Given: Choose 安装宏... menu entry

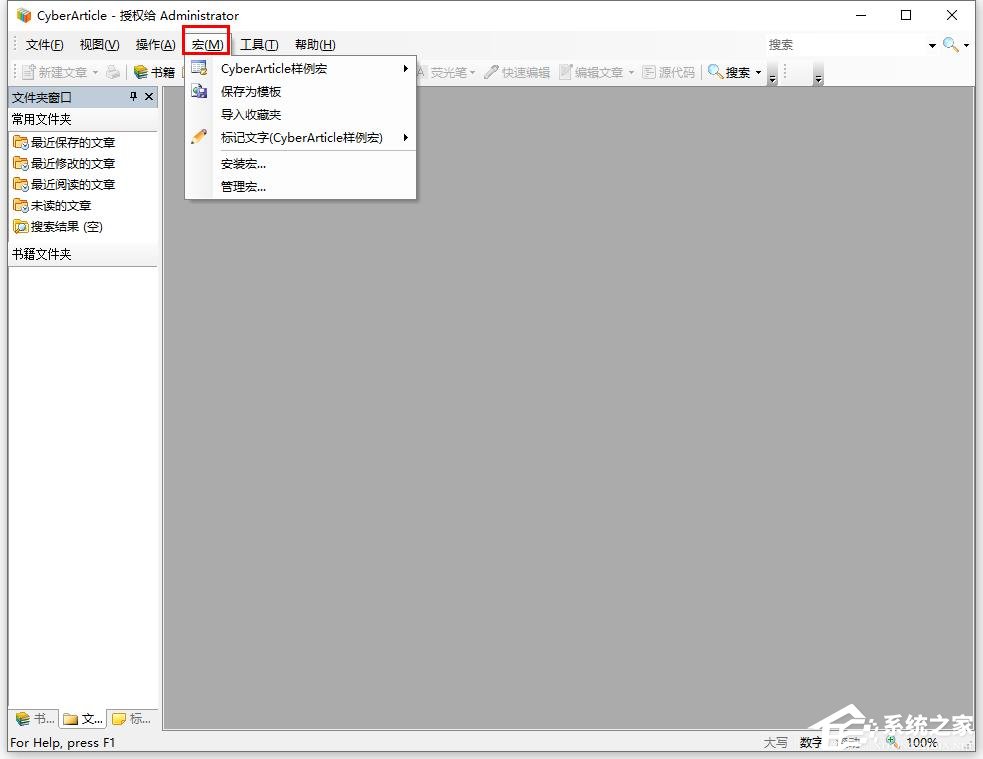Looking at the screenshot, I should [x=300, y=164].
